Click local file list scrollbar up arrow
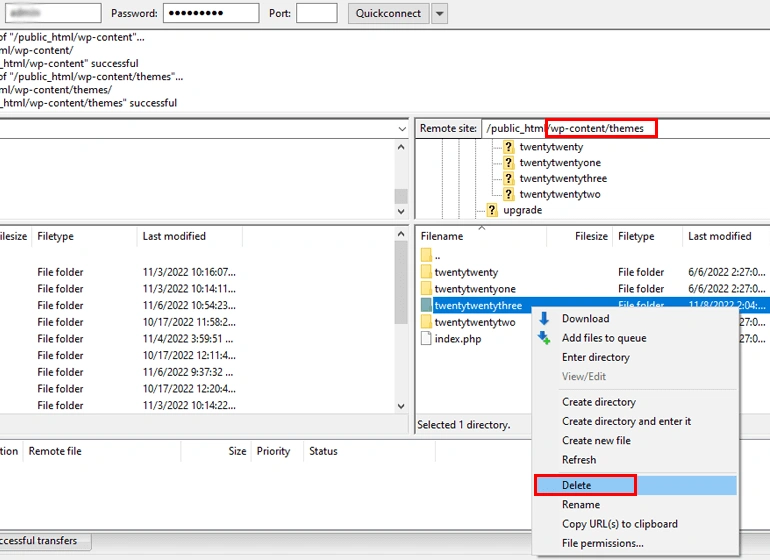 pos(401,234)
